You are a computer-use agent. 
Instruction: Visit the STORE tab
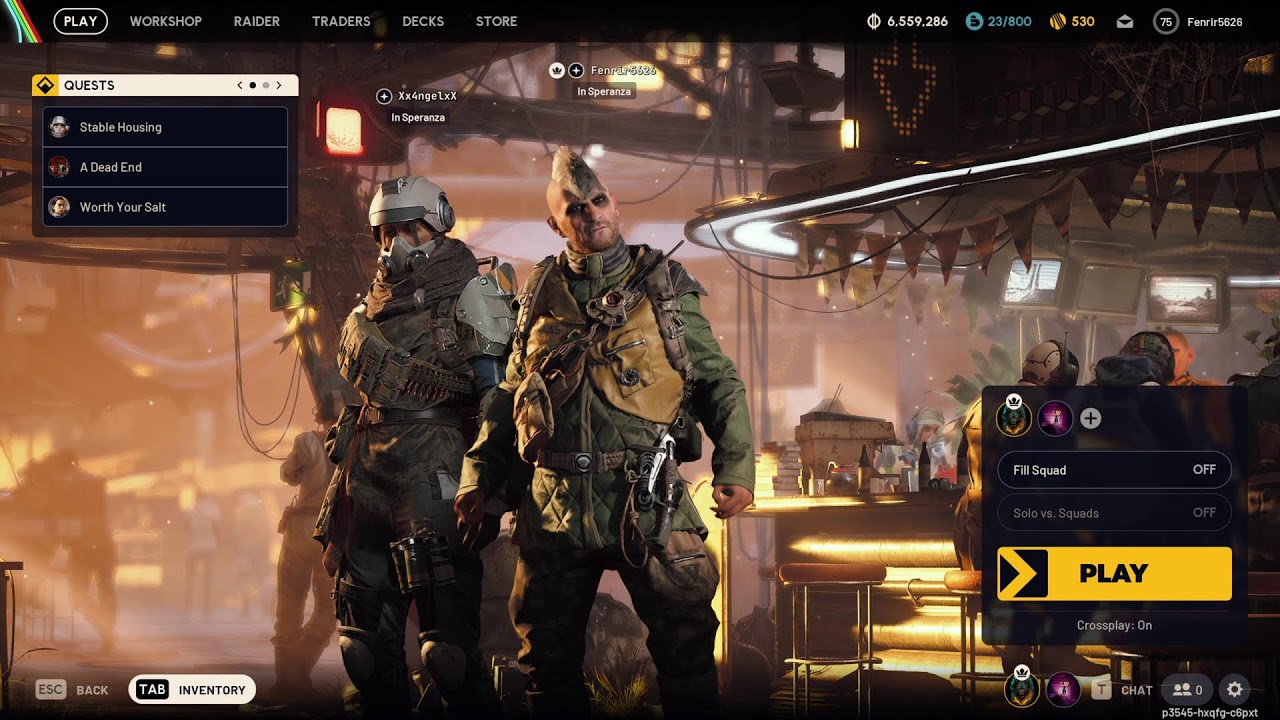pos(496,21)
